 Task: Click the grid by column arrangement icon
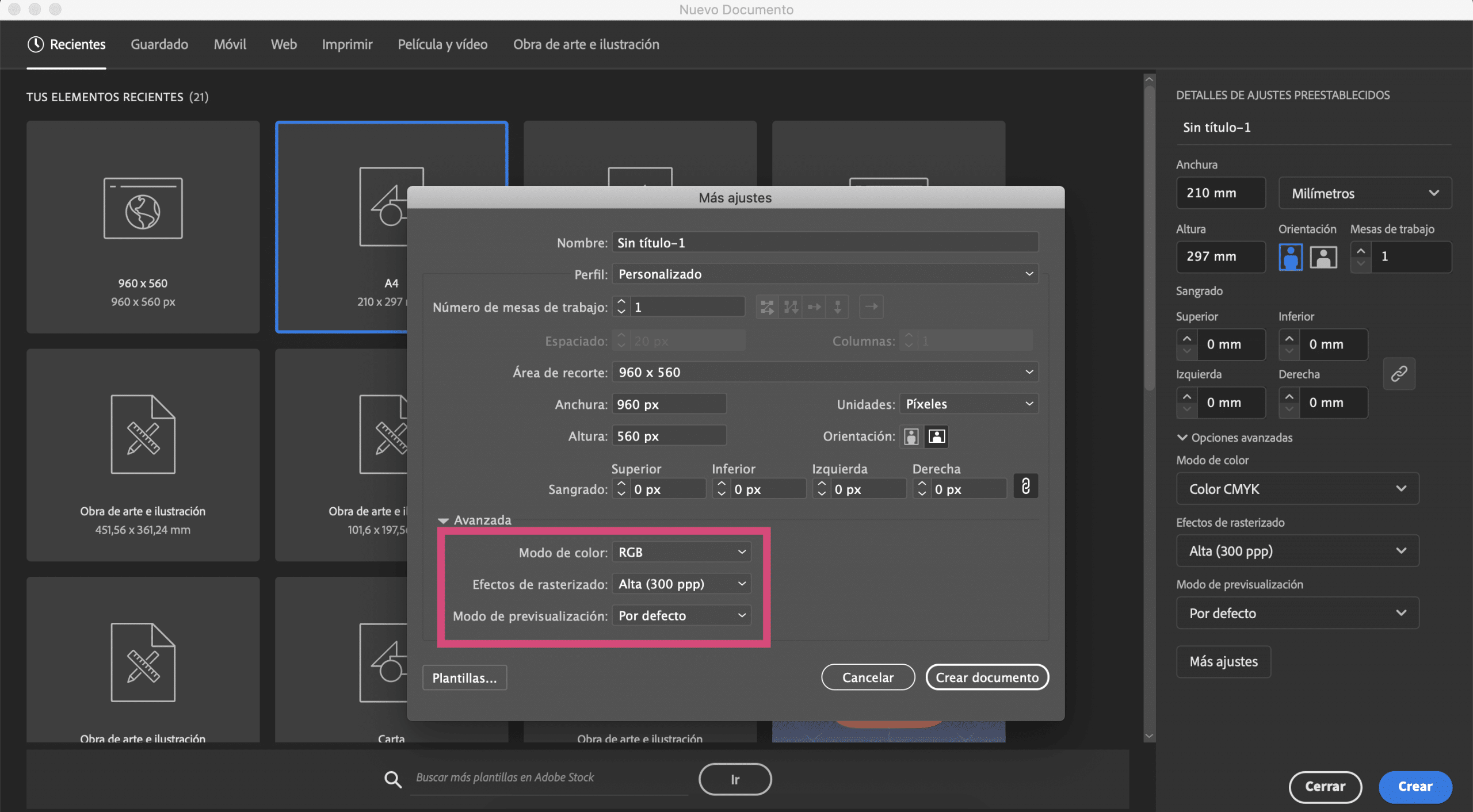click(x=791, y=307)
